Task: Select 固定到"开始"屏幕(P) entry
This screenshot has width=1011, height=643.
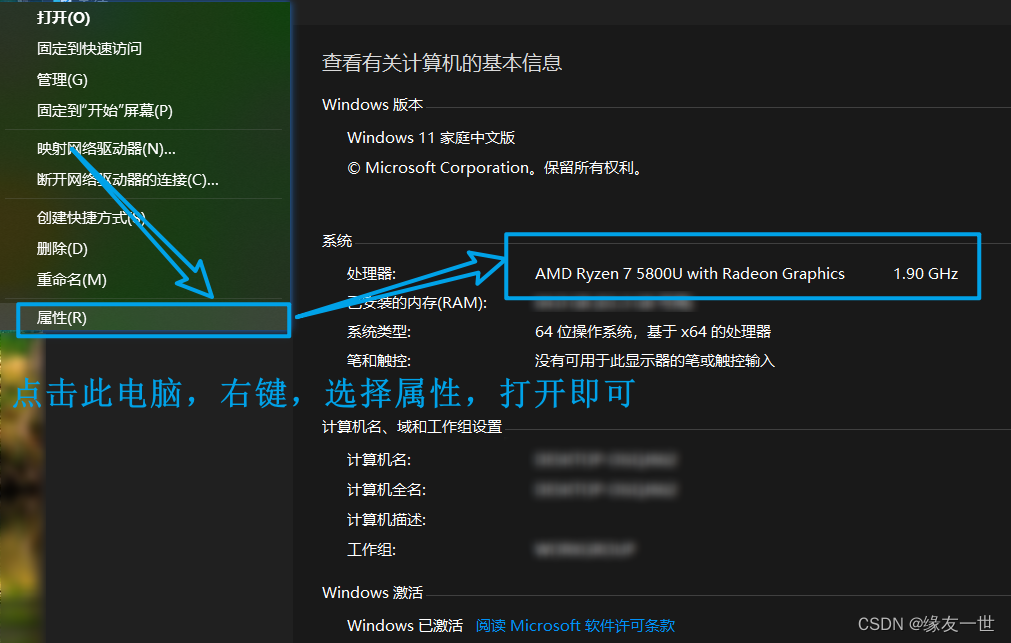Action: point(104,110)
